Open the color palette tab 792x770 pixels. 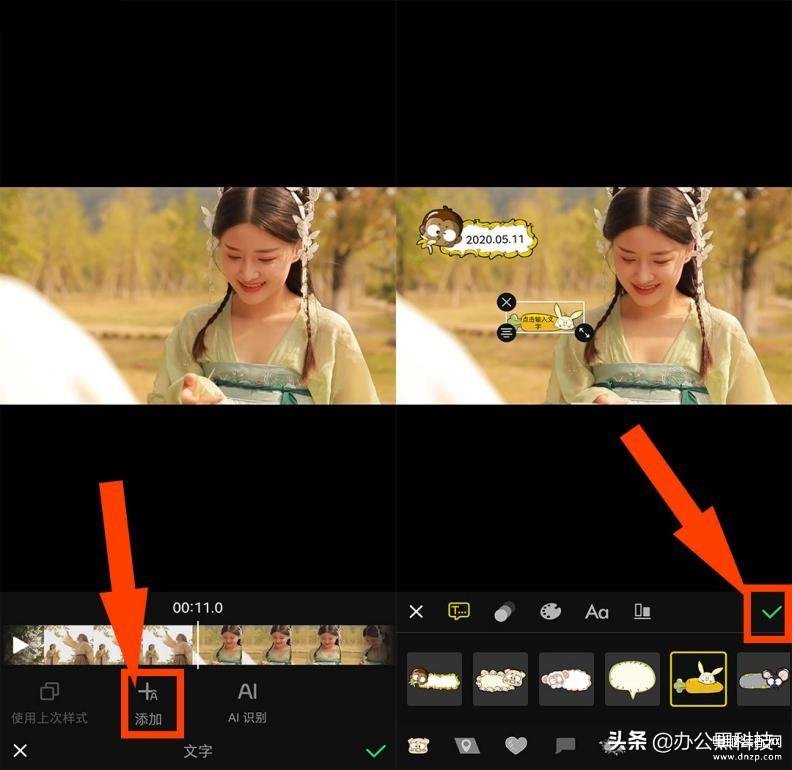click(550, 611)
